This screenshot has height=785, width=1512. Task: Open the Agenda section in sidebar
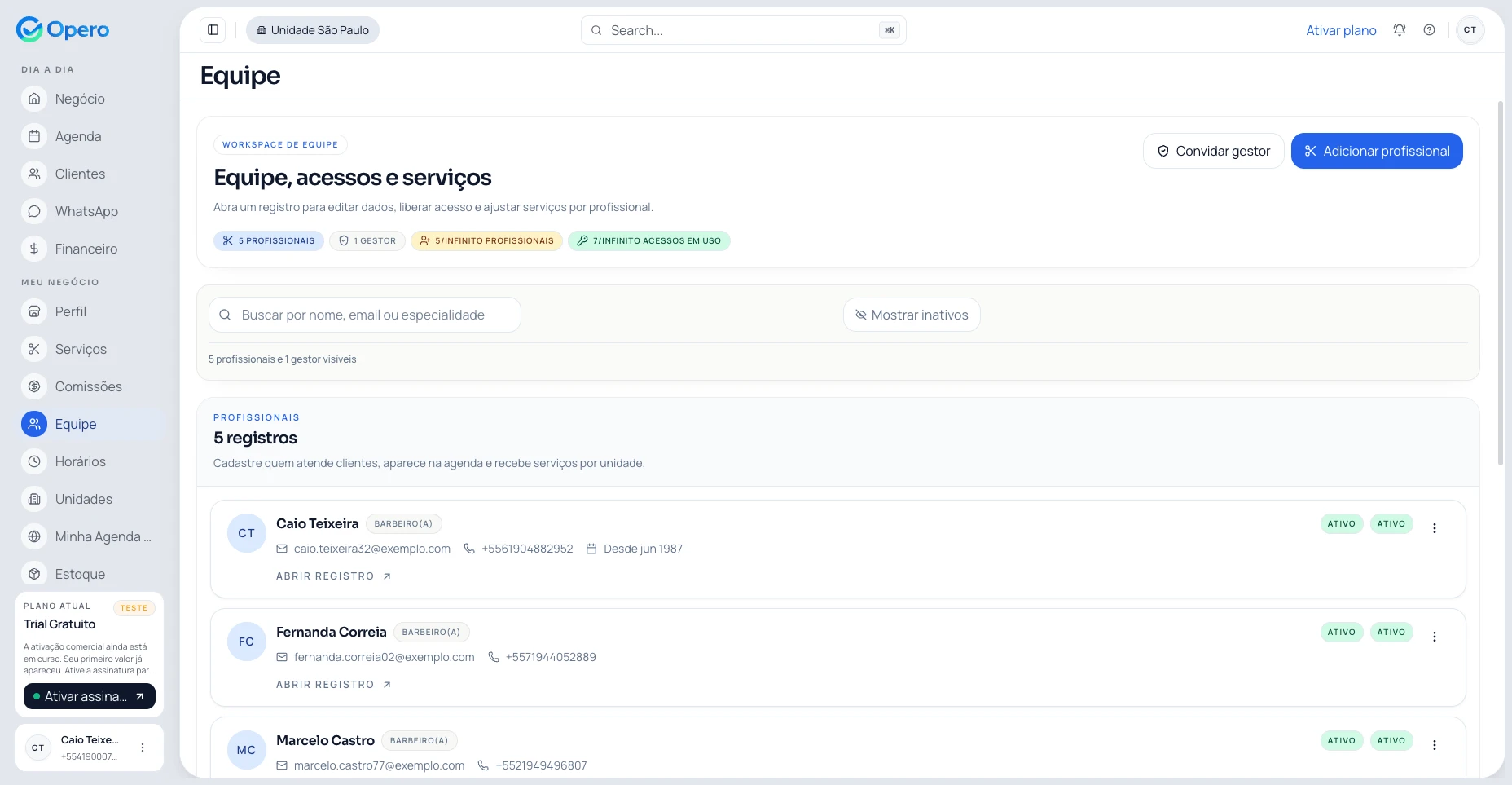[78, 136]
